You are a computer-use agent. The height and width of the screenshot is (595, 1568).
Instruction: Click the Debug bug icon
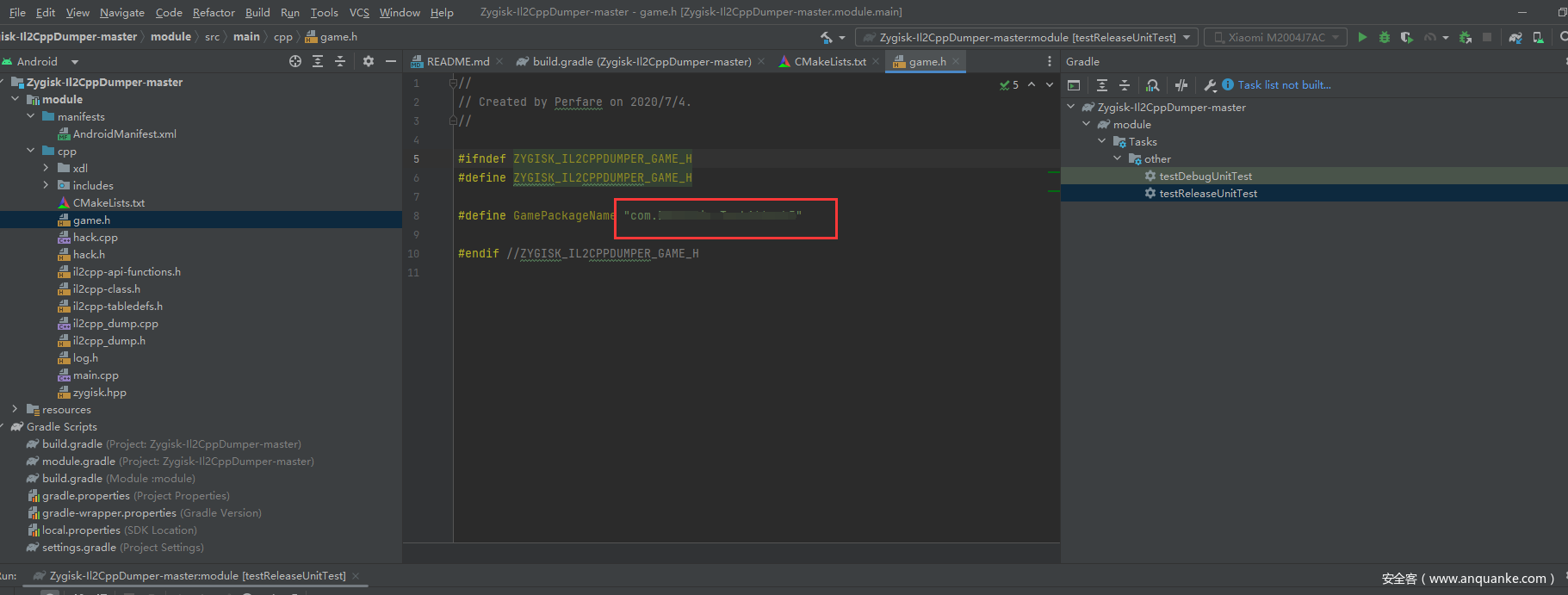click(1384, 37)
